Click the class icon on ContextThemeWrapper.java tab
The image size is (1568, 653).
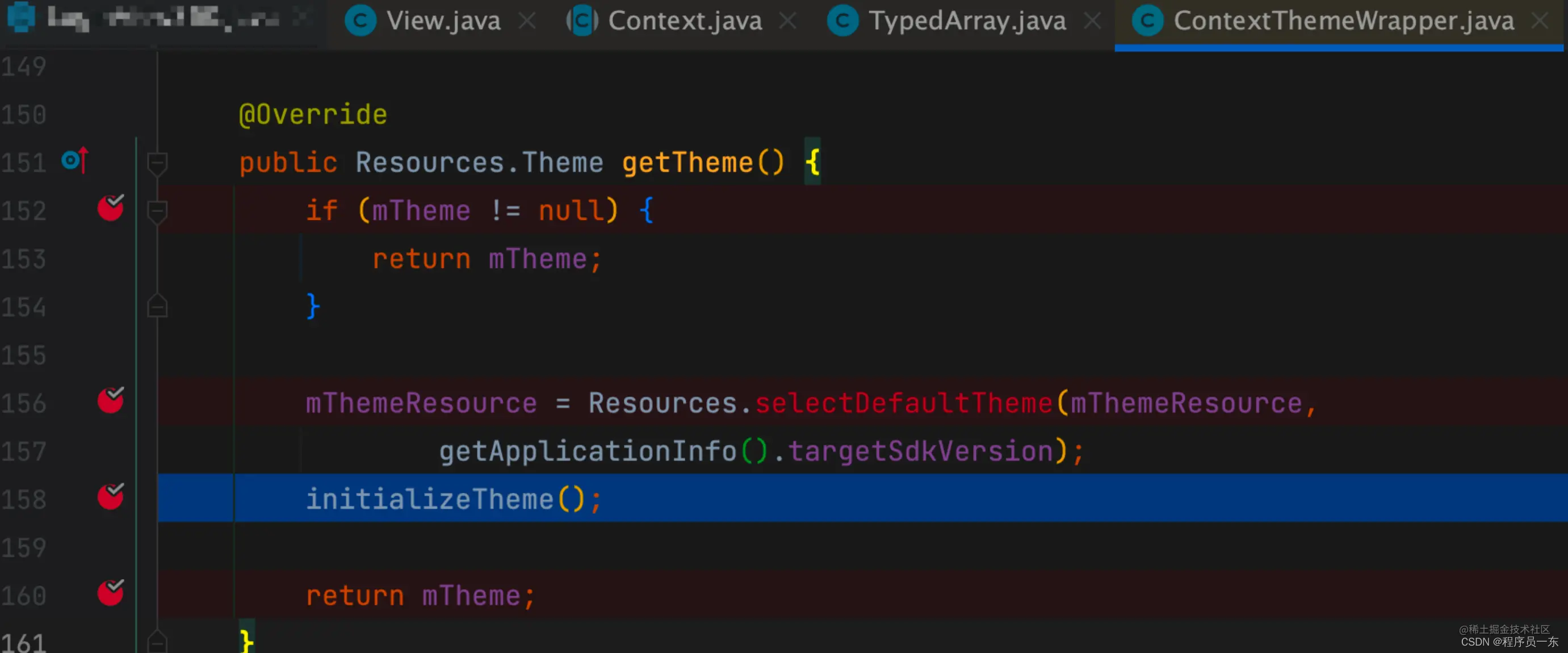coord(1147,22)
